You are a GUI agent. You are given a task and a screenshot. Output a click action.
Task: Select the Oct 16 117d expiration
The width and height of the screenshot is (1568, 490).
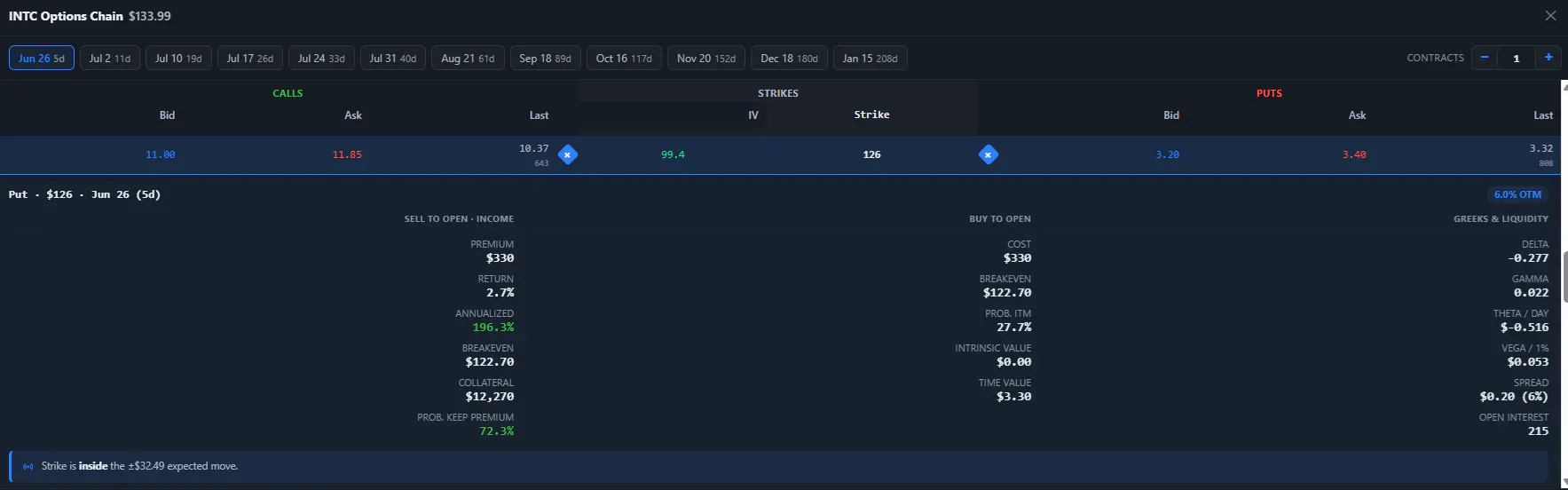pyautogui.click(x=624, y=59)
